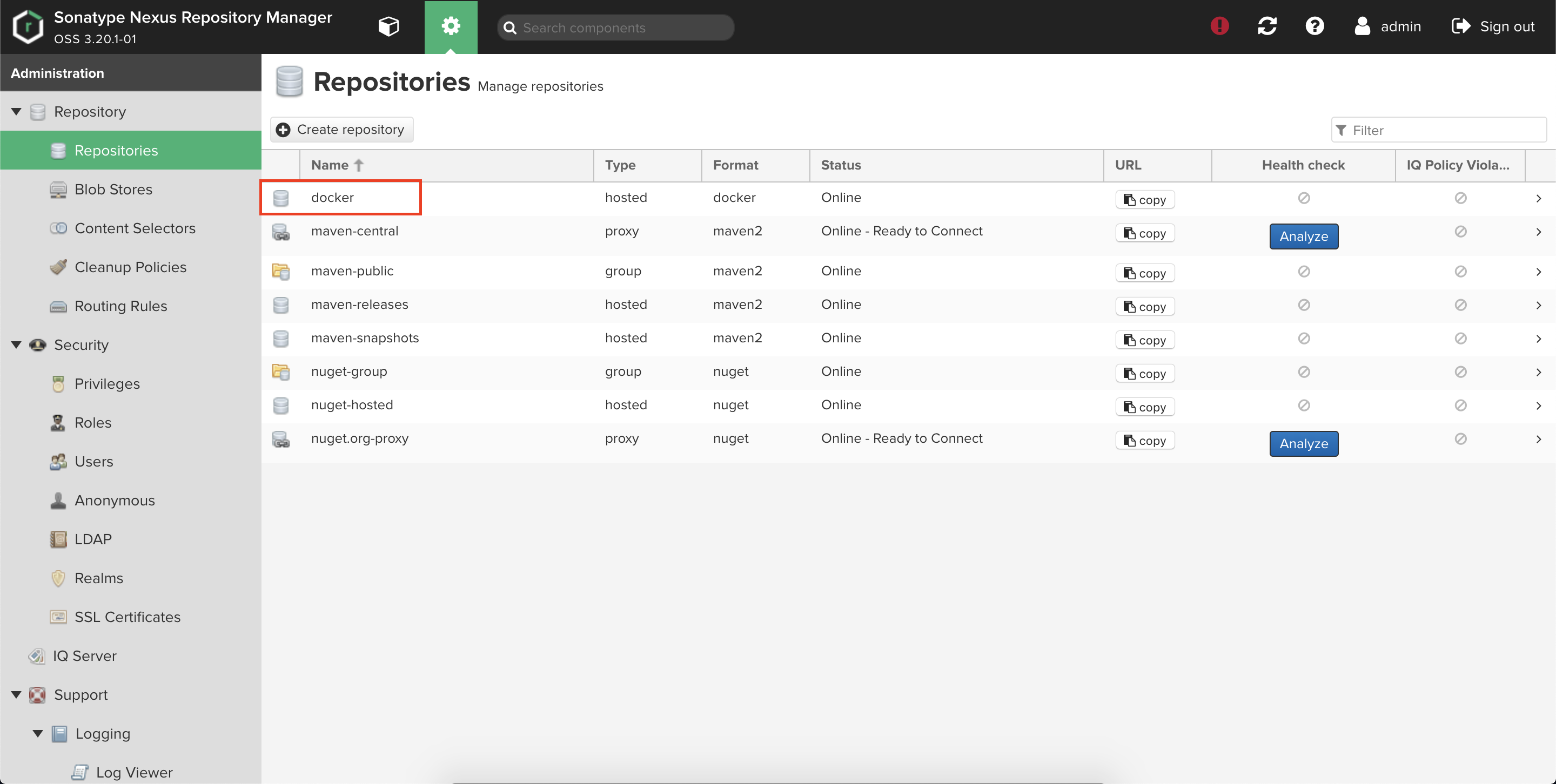Collapse the Repository tree section
The image size is (1556, 784).
click(16, 112)
